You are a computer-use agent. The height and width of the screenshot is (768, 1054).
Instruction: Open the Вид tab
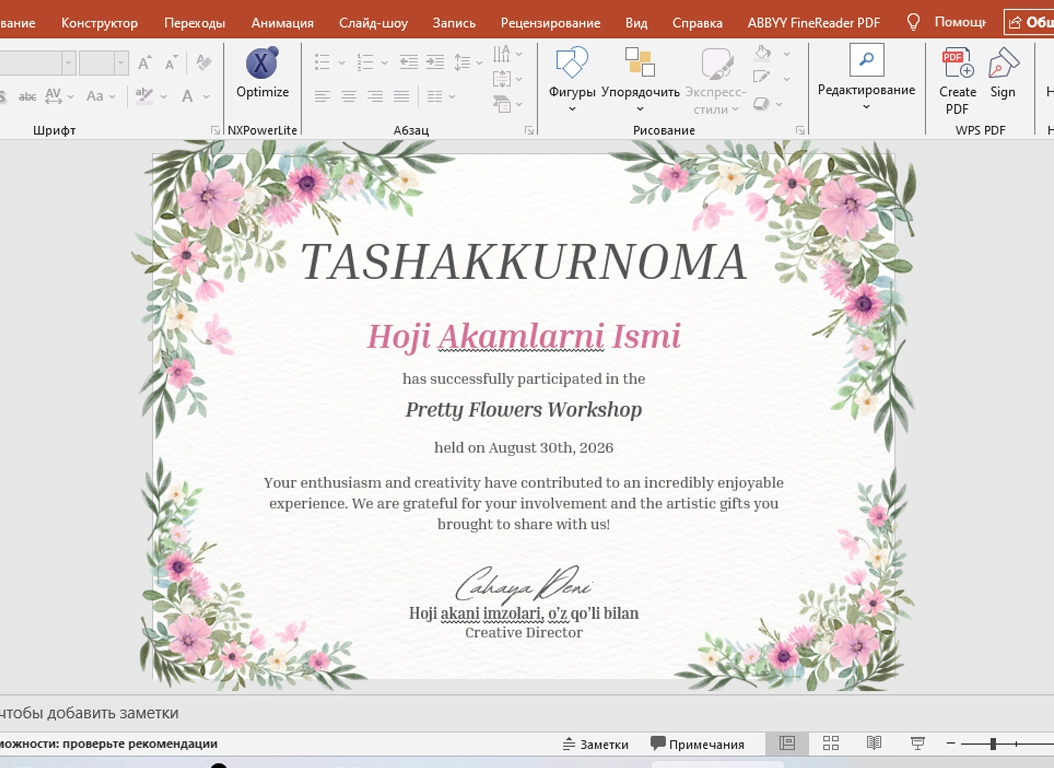(636, 23)
